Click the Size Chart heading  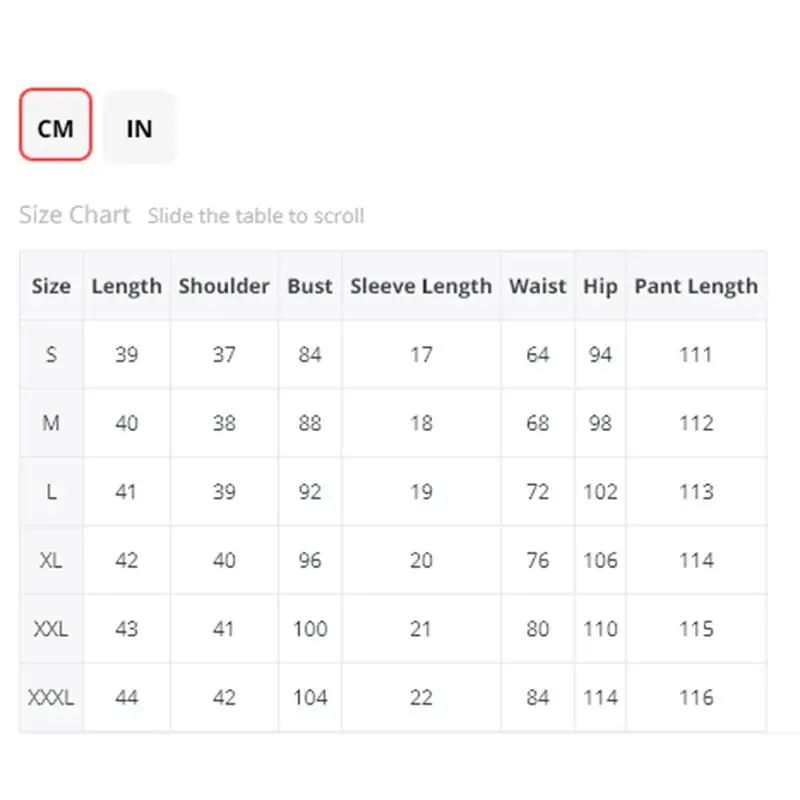75,215
